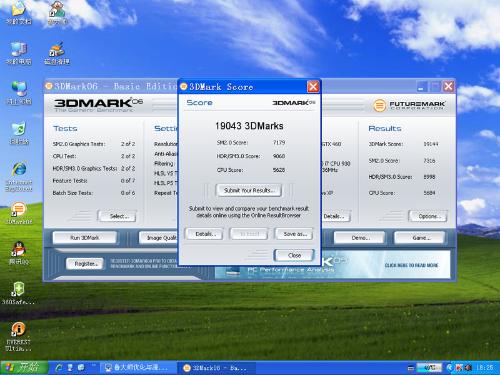The width and height of the screenshot is (500, 375).
Task: Launch the 3DMark06 desktop shortcut
Action: pyautogui.click(x=19, y=213)
